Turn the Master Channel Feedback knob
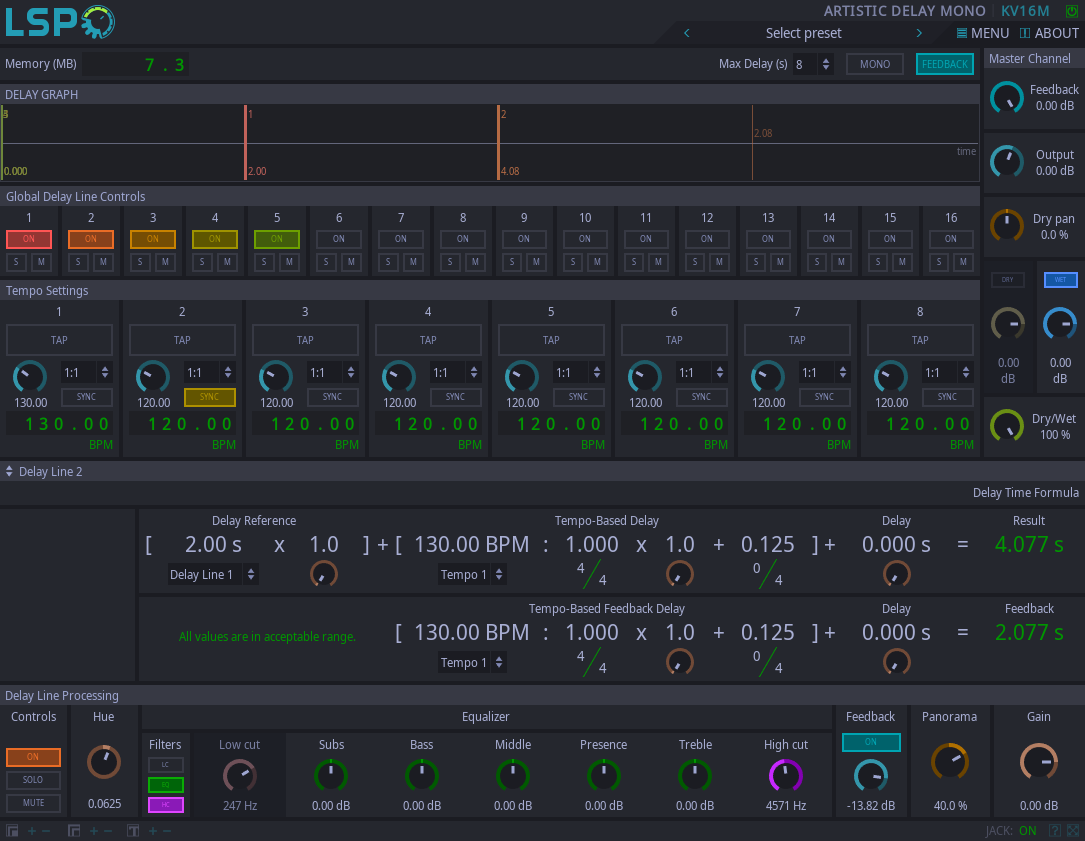 [x=1007, y=98]
